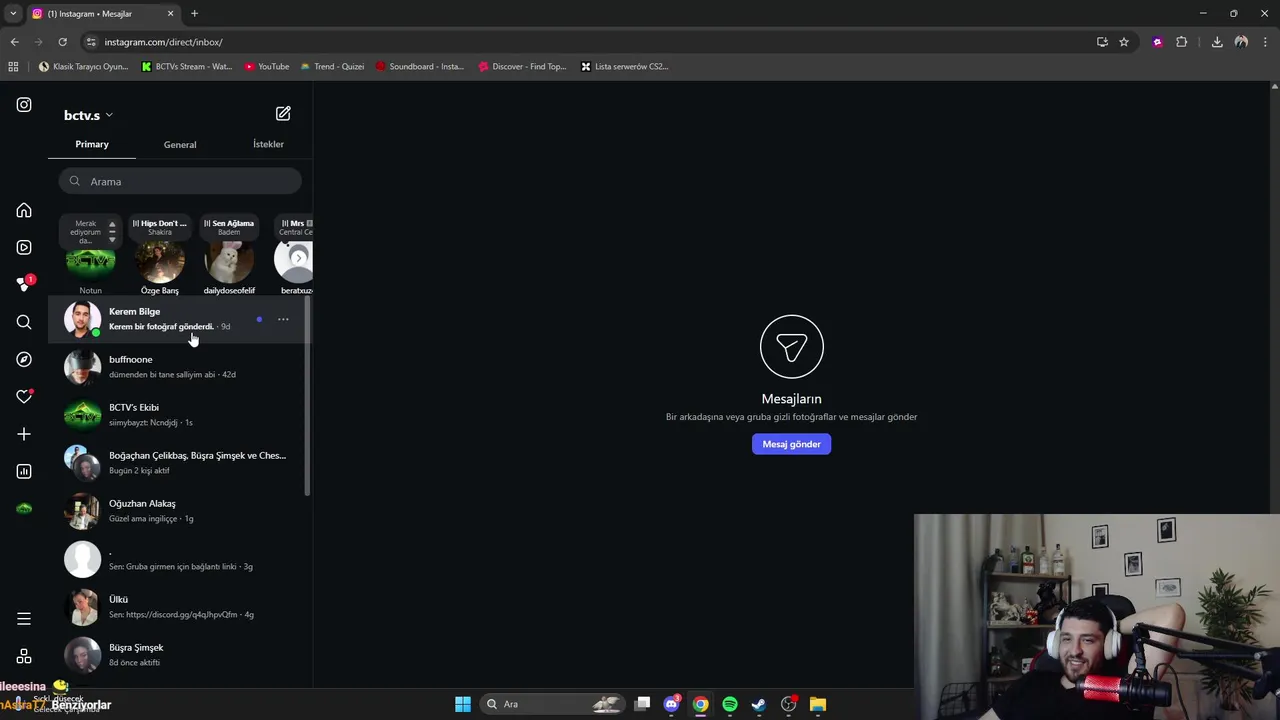Image resolution: width=1280 pixels, height=720 pixels.
Task: Open the install app icon in address bar
Action: click(x=1102, y=42)
